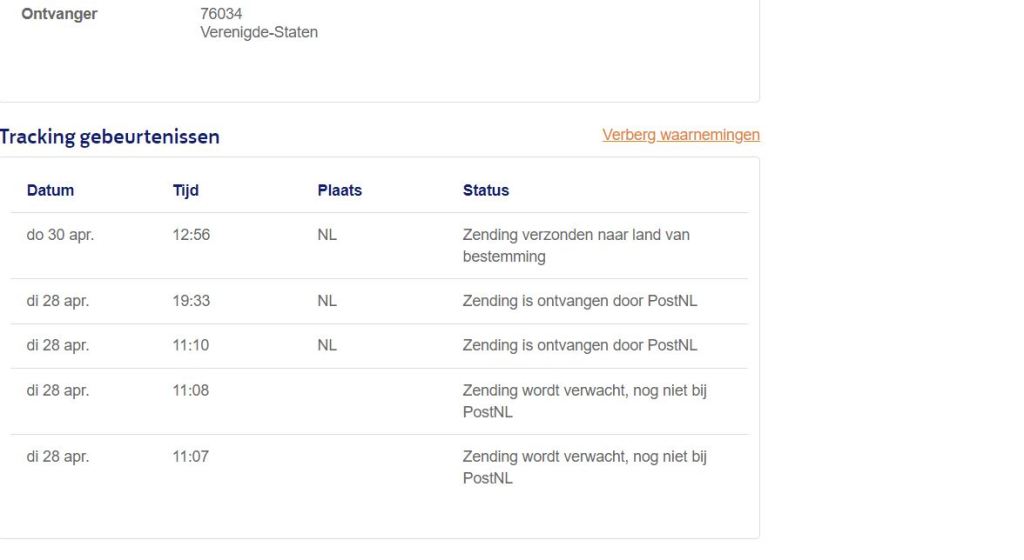
Task: Click 'NL' in the 12:56 row
Action: [x=327, y=235]
